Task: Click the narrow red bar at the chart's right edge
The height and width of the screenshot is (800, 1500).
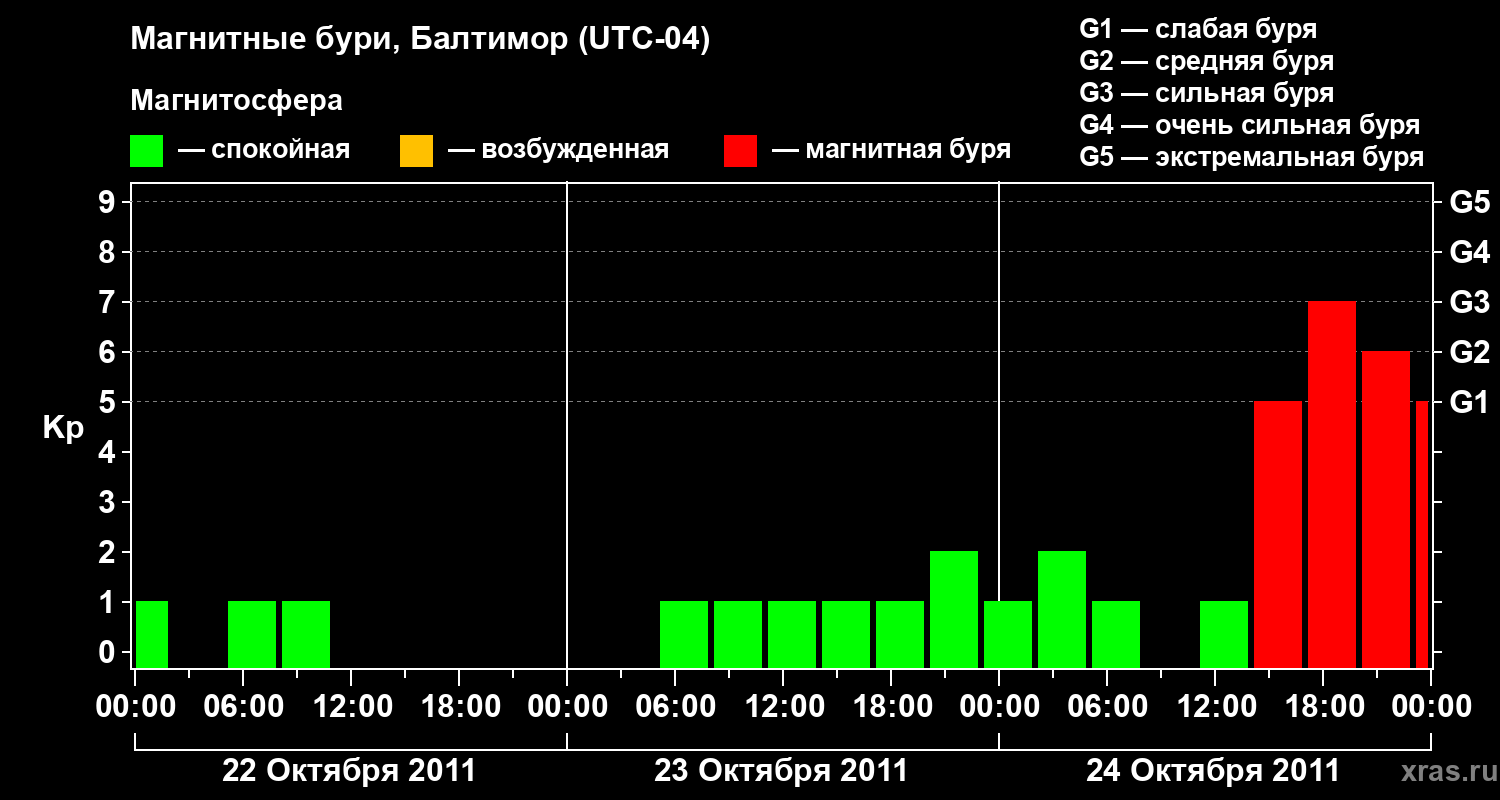Action: (1422, 534)
